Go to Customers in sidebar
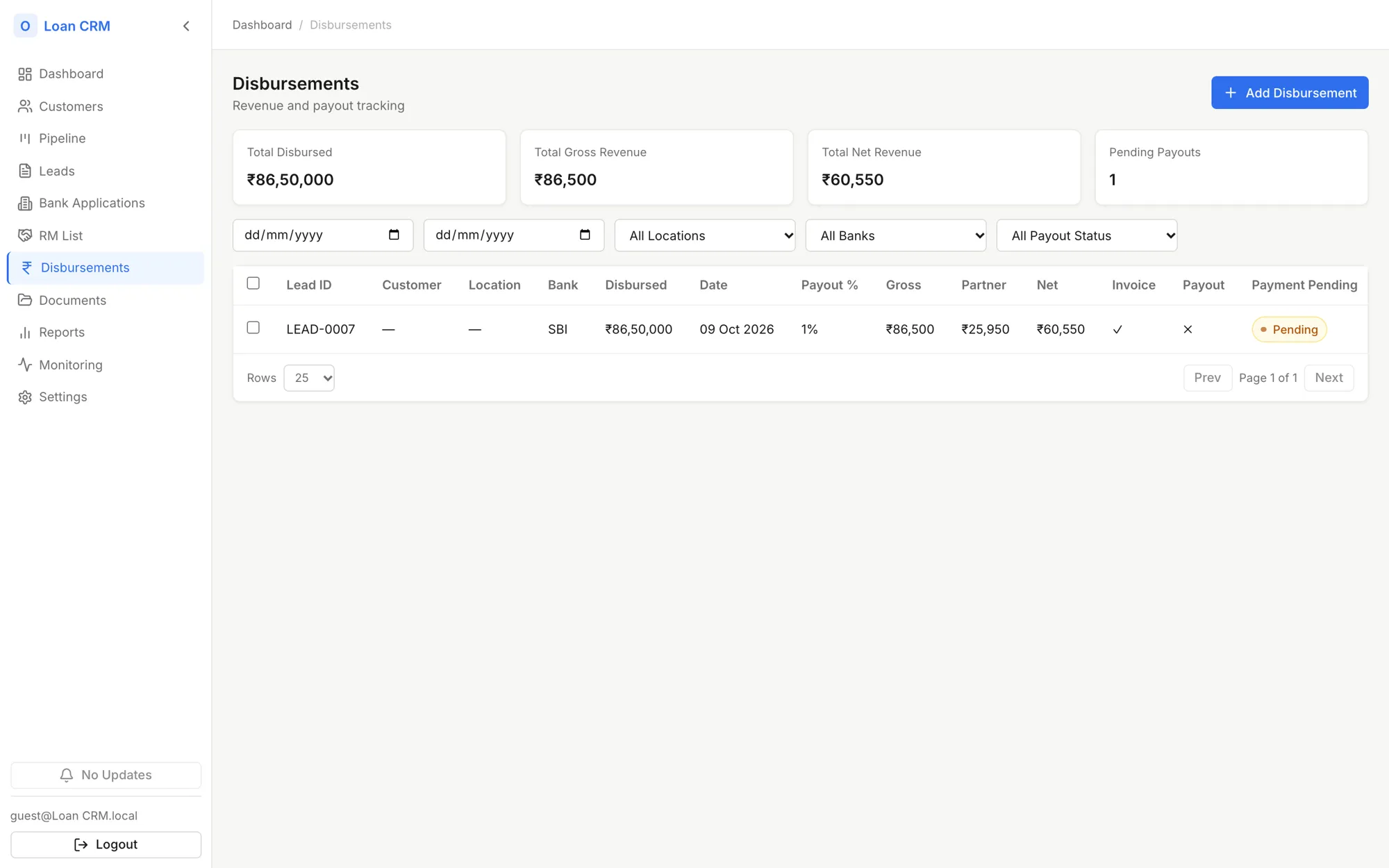 point(106,106)
